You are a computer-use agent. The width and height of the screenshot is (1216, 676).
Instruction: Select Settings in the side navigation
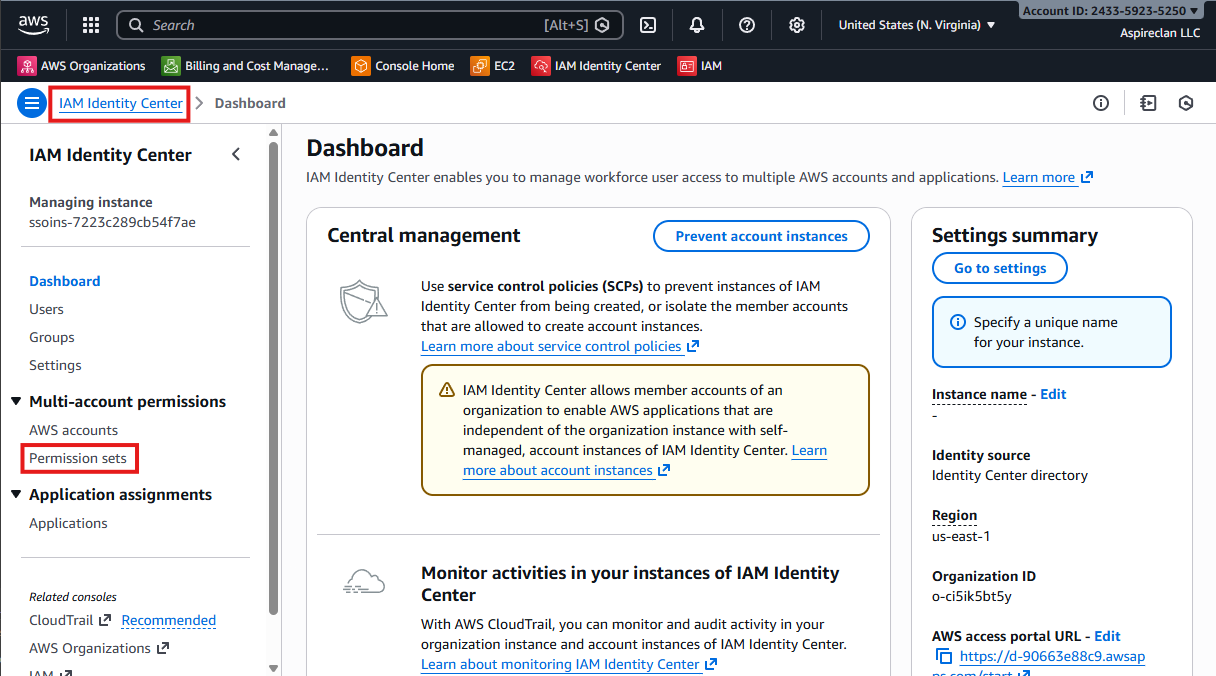(55, 365)
